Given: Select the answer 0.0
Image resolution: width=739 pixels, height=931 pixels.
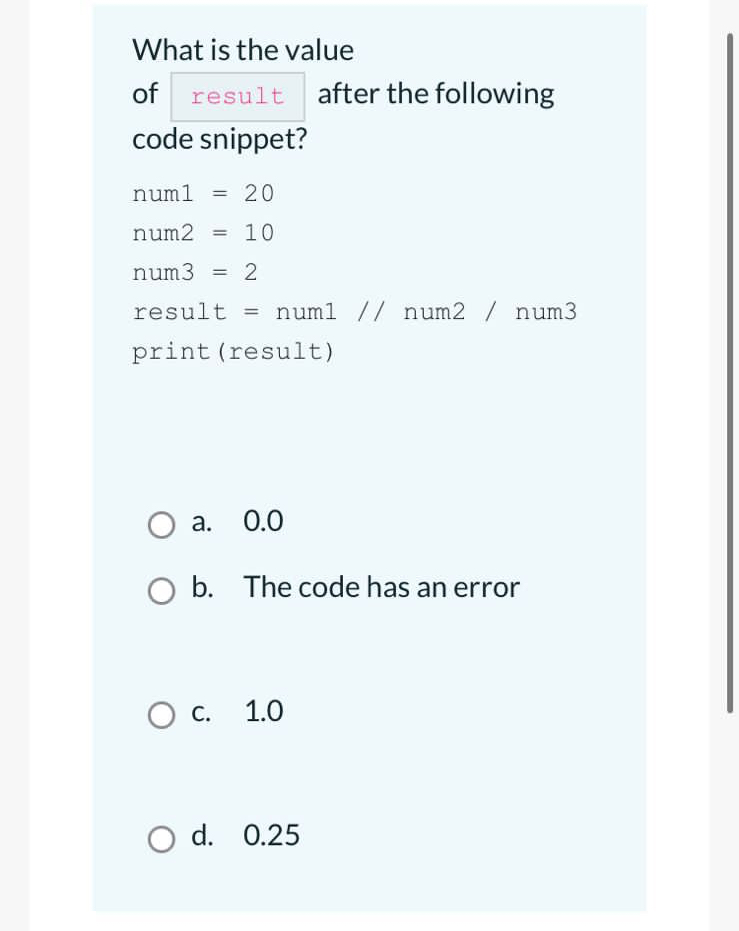Looking at the screenshot, I should pos(263,521).
